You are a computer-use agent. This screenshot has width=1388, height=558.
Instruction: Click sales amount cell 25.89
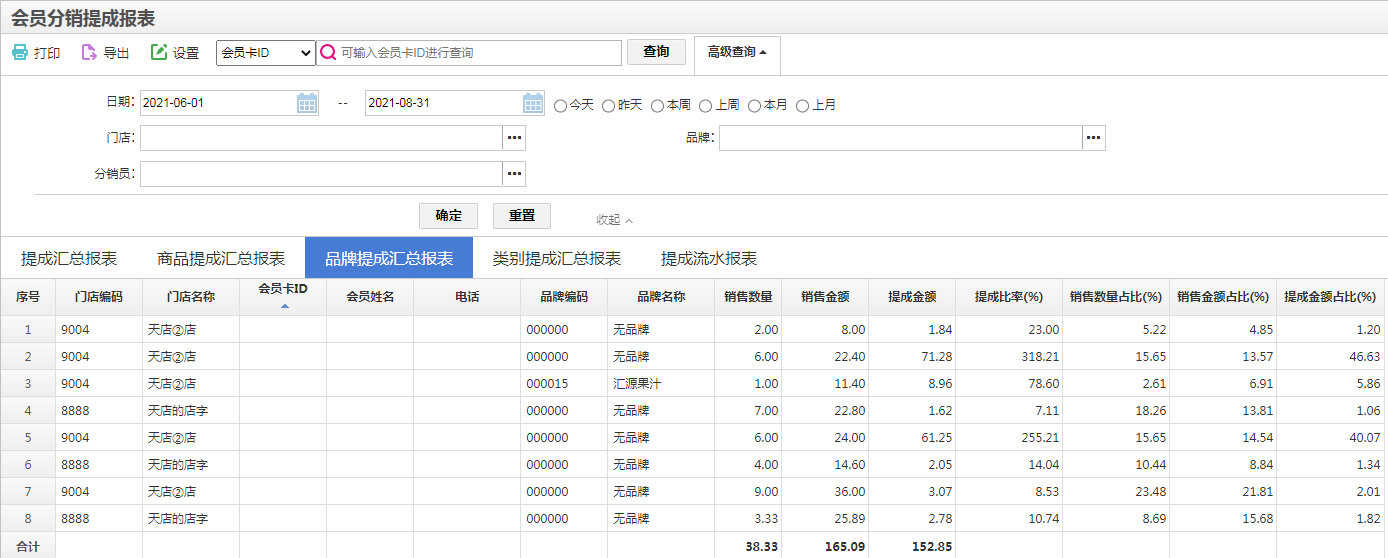pyautogui.click(x=825, y=519)
